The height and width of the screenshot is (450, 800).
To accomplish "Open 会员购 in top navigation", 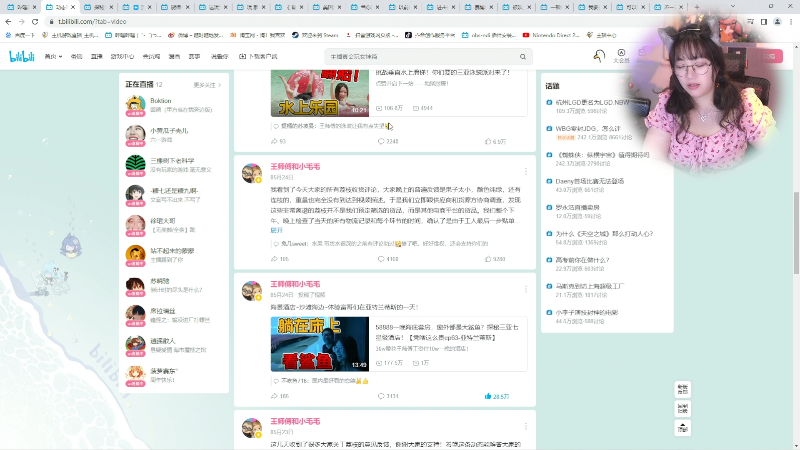I will (151, 57).
